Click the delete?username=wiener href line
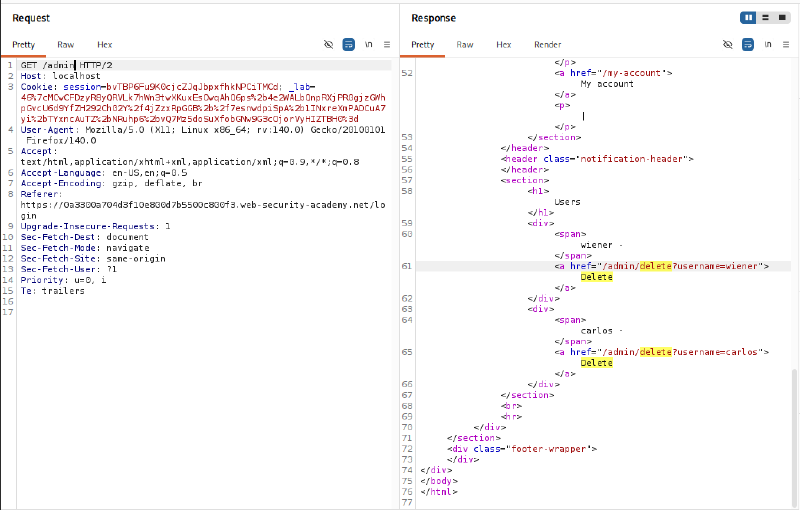800x510 pixels. [x=662, y=266]
